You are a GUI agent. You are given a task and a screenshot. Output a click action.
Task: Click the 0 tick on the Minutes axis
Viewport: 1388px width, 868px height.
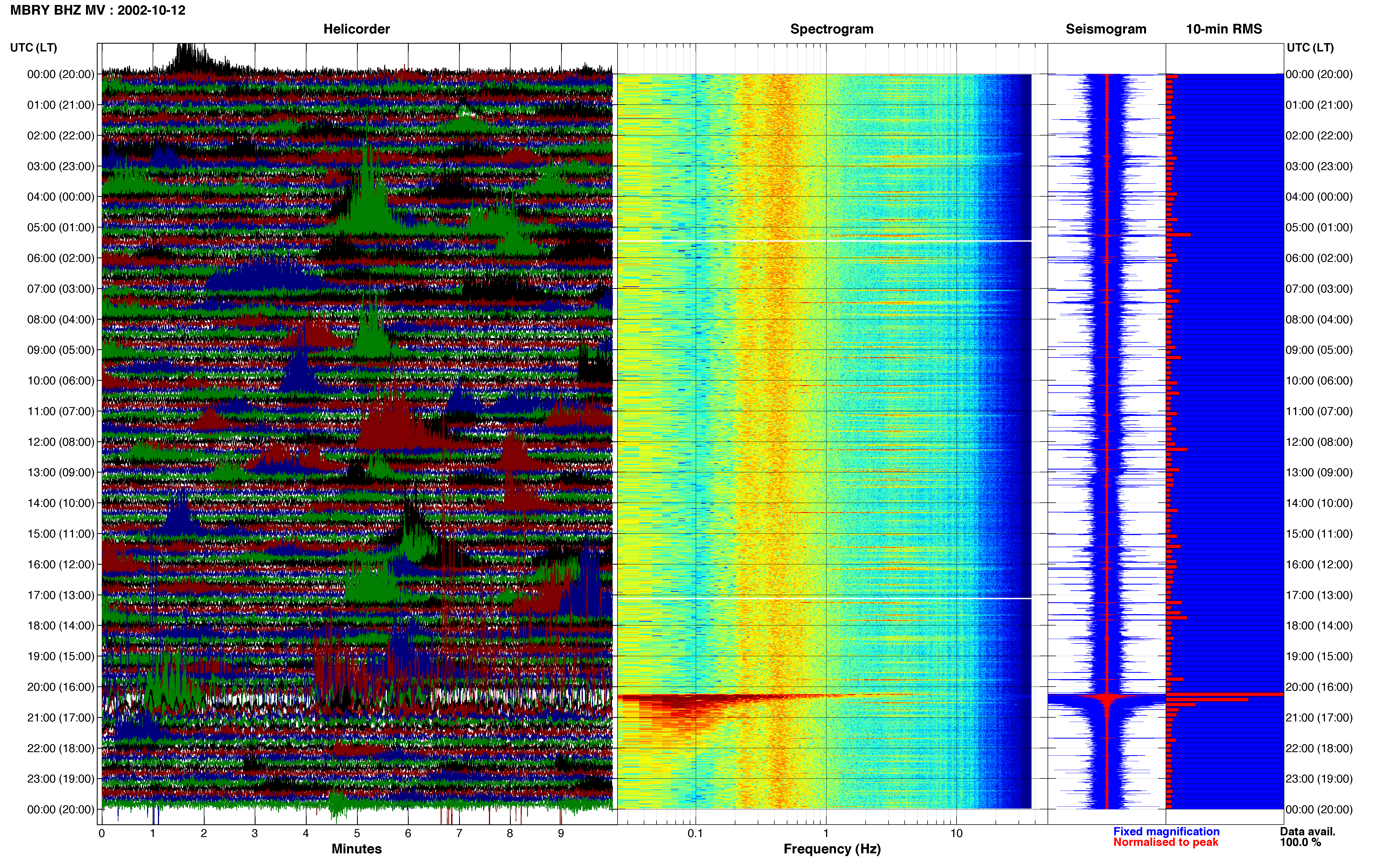click(x=101, y=833)
